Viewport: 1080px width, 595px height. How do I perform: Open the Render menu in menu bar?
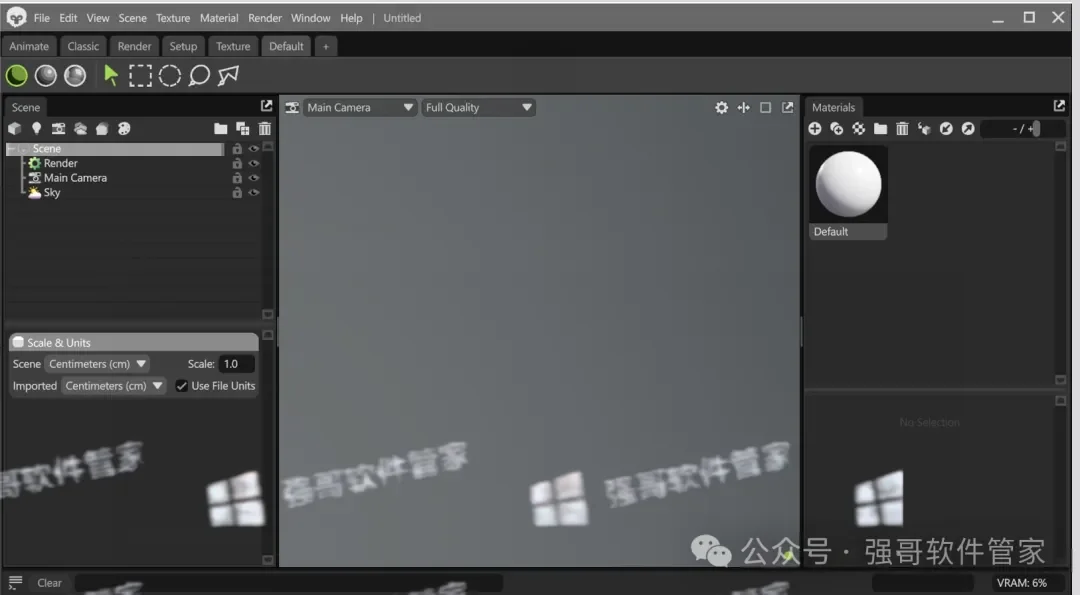[265, 18]
